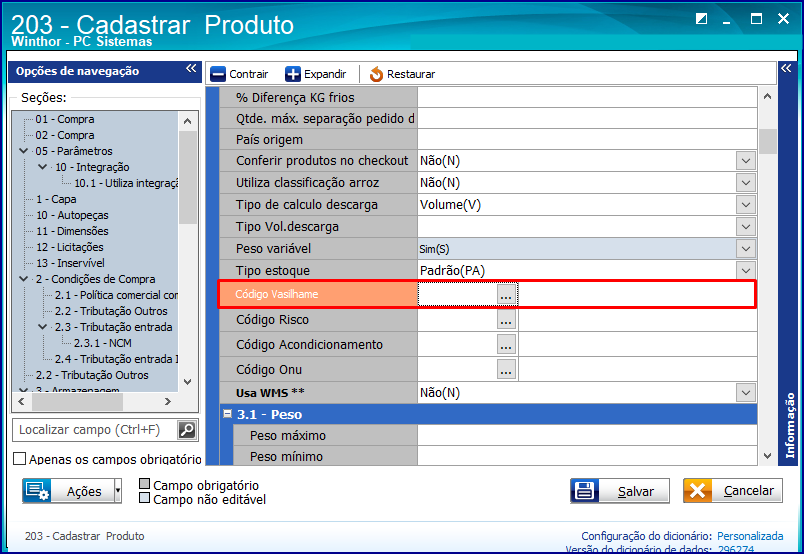Click the Código Vasilhame input field
Image resolution: width=804 pixels, height=554 pixels.
pos(457,294)
